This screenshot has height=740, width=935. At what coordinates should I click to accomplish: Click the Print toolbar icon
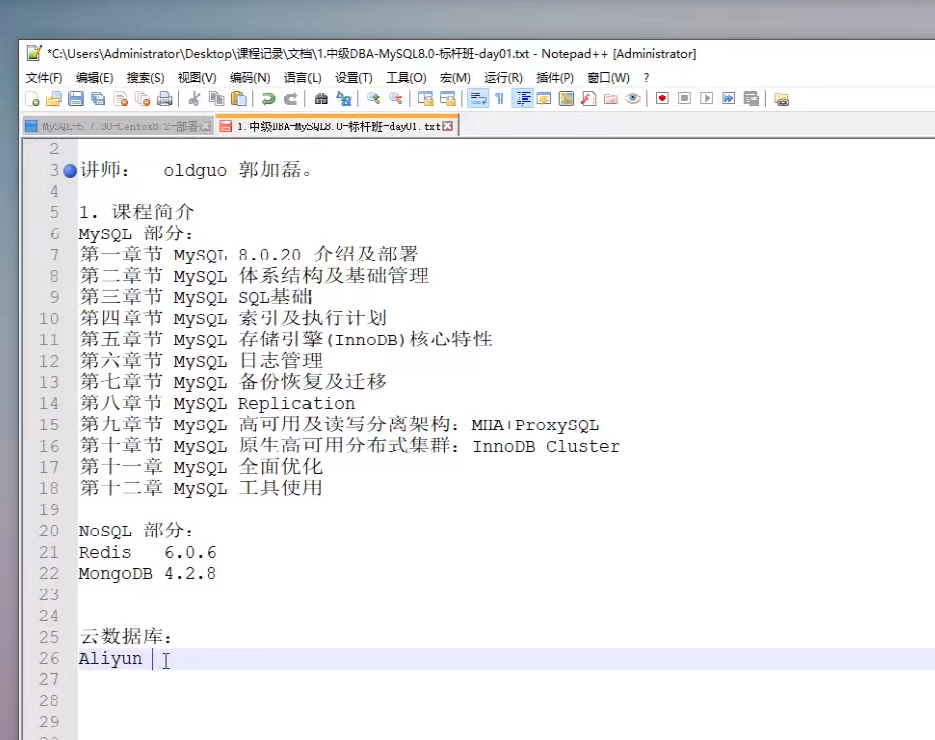click(x=165, y=99)
